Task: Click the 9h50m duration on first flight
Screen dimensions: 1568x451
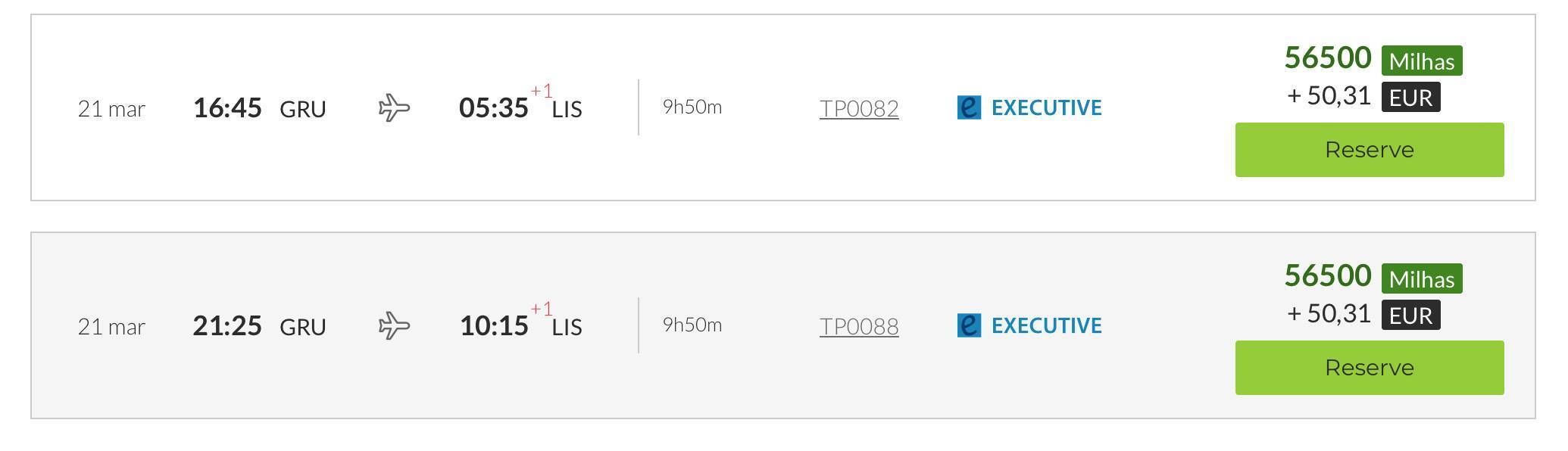Action: pos(692,107)
